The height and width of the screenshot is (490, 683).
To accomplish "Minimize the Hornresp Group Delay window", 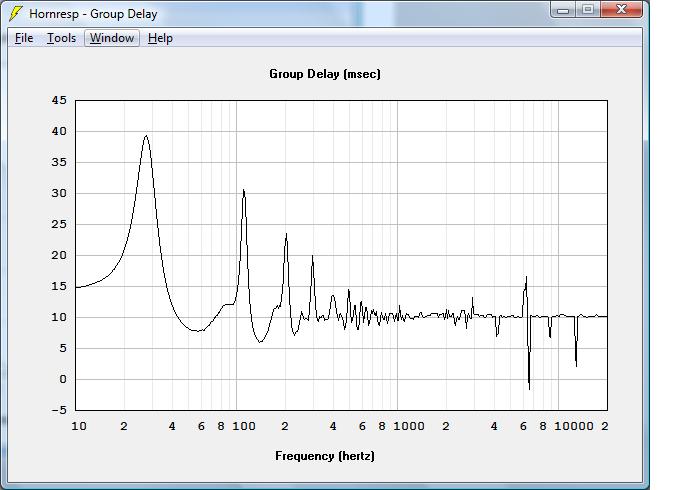I will 563,10.
